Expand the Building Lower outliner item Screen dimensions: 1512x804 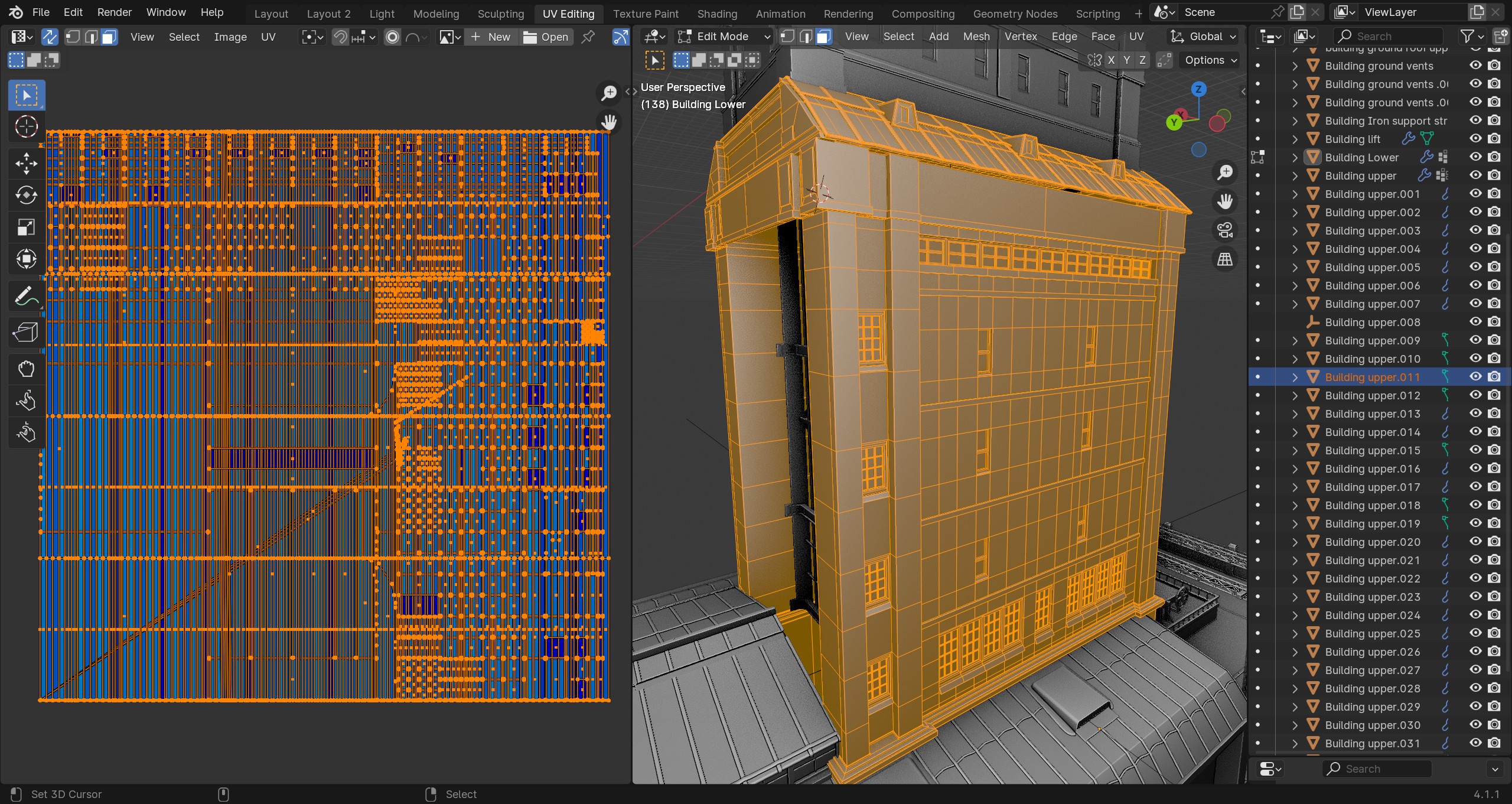pos(1295,157)
